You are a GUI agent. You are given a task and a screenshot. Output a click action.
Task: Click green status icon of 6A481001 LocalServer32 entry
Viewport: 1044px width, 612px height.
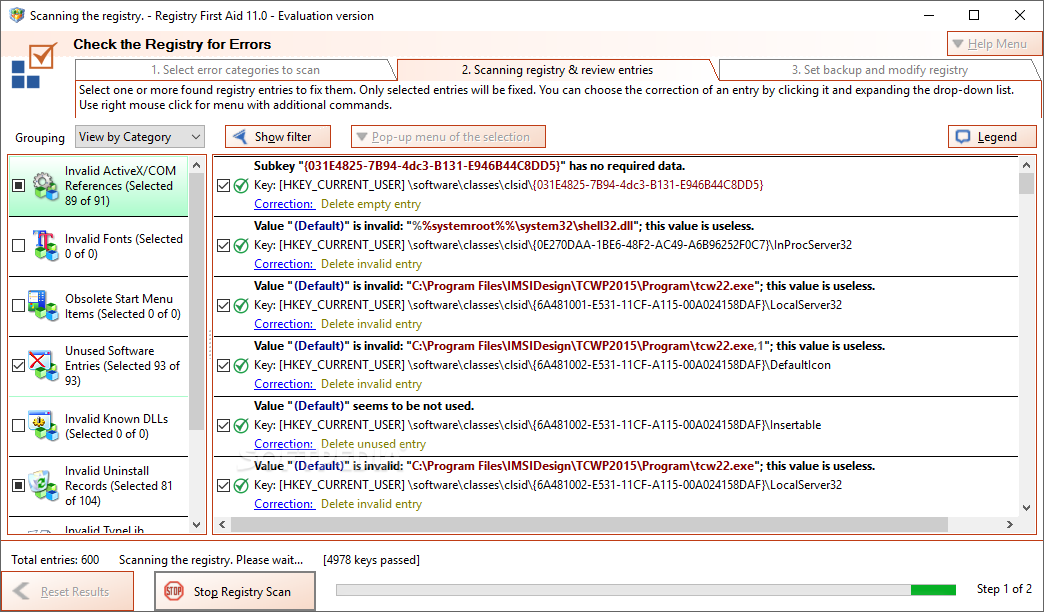click(x=241, y=305)
